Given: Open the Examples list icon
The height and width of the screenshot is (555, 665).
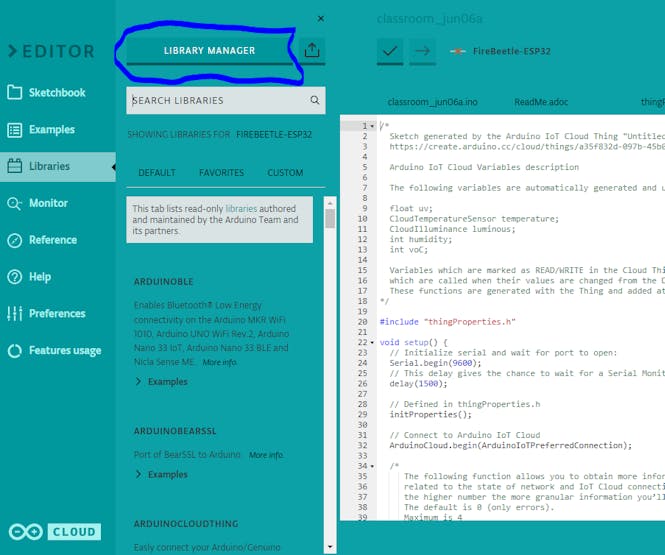Looking at the screenshot, I should (x=15, y=130).
